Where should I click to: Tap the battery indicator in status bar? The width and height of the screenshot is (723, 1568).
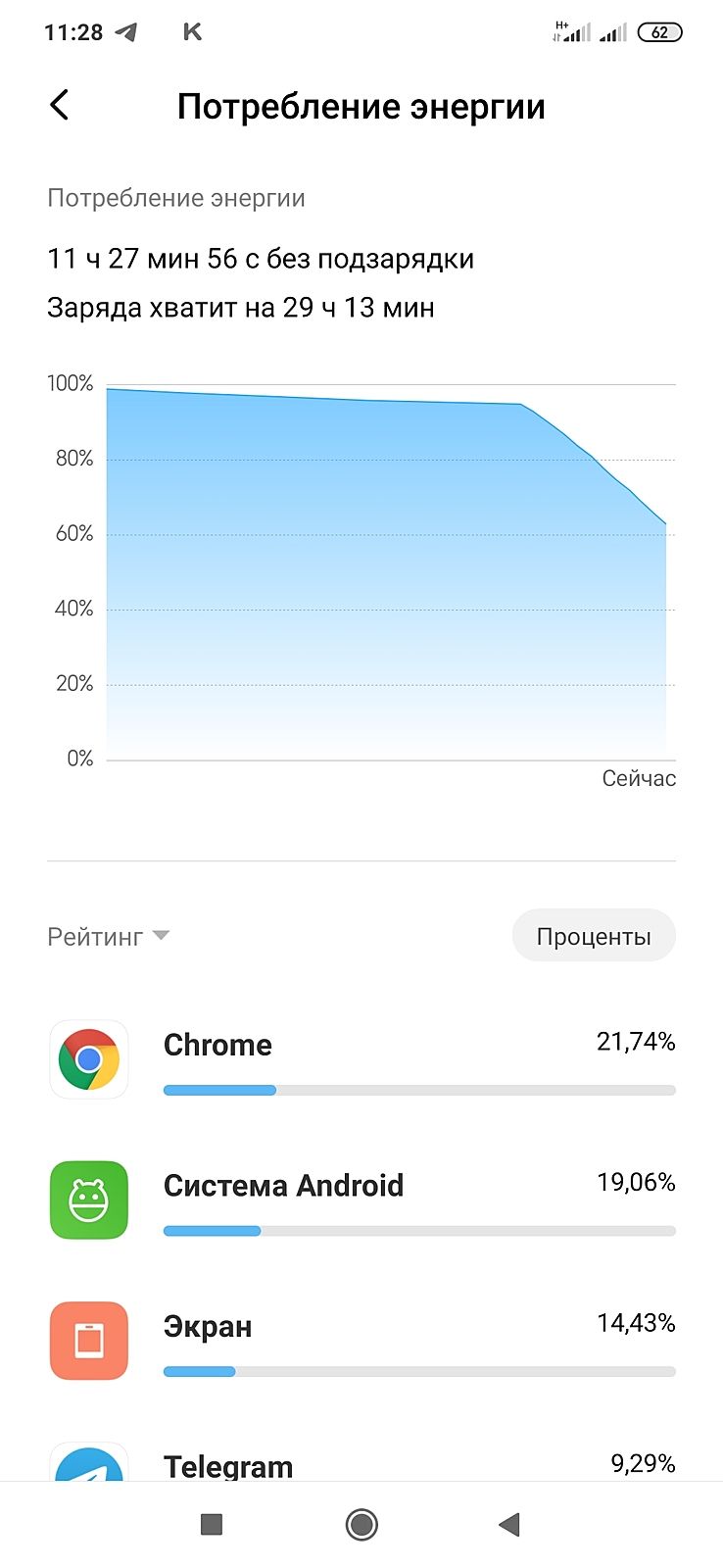coord(659,32)
